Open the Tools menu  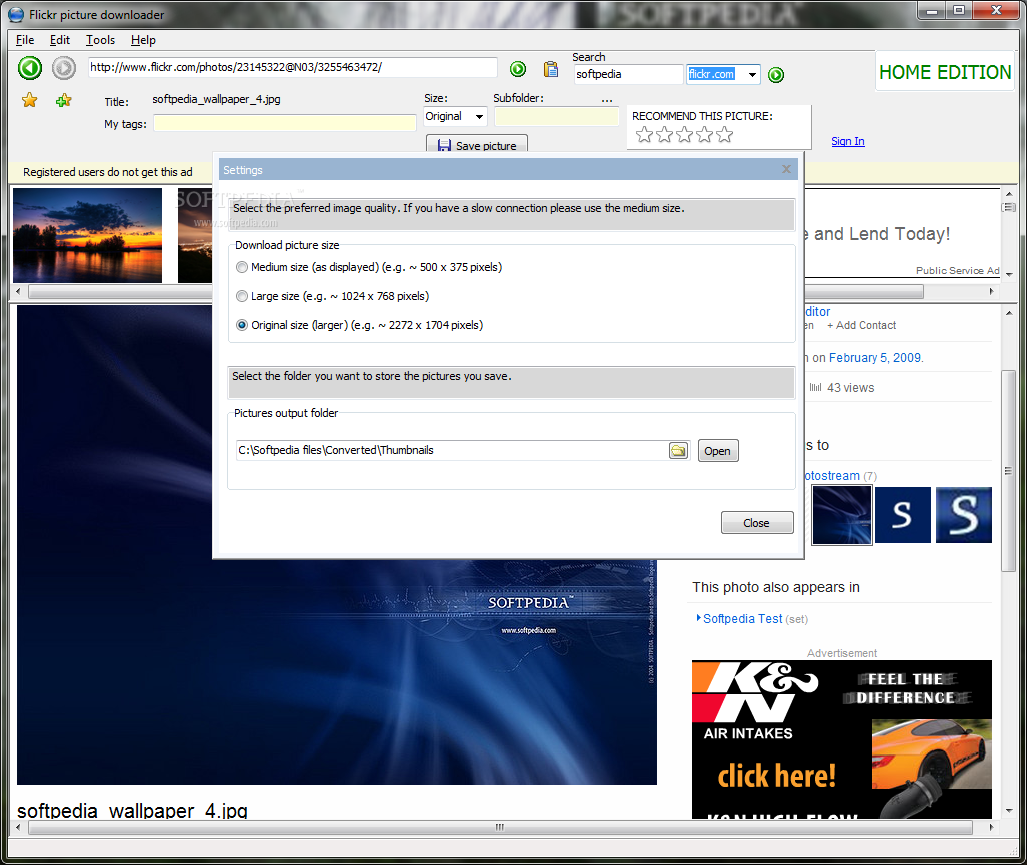point(100,40)
